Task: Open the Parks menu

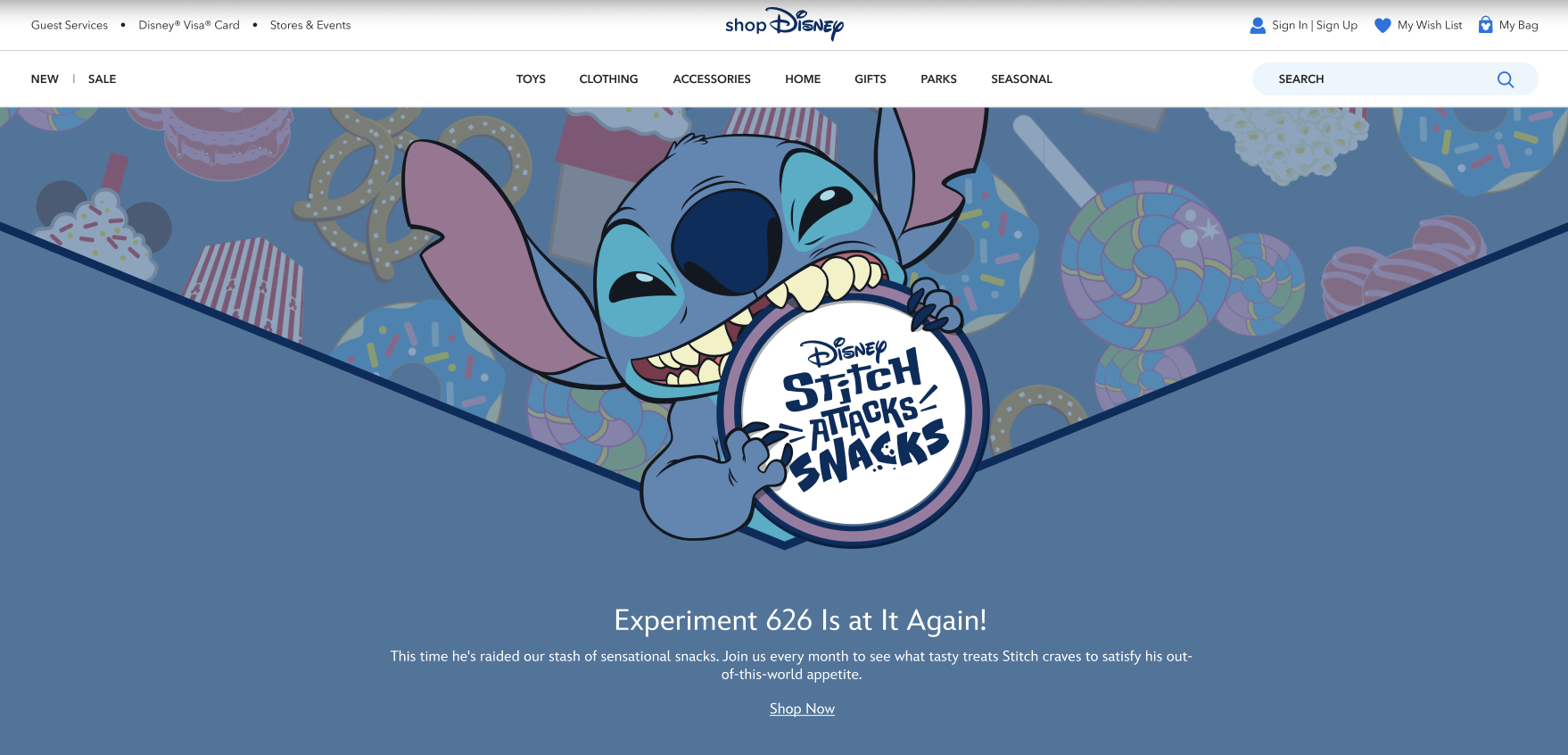Action: (x=938, y=79)
